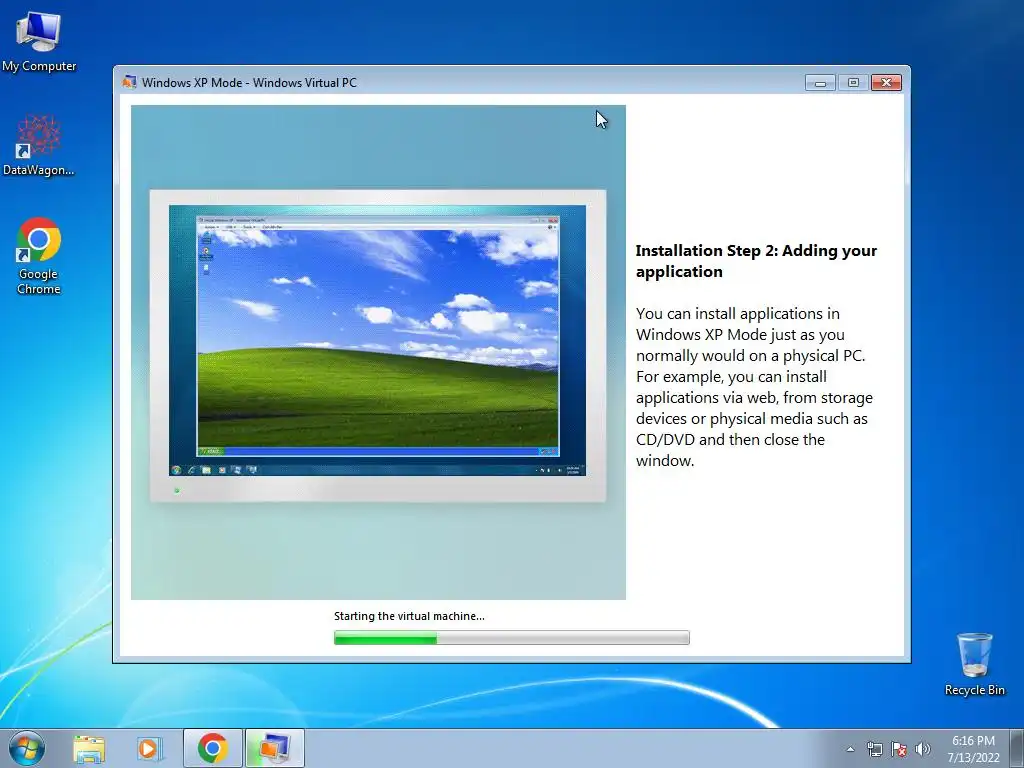Click the Show Desktop strip on the taskbar

(1018, 748)
